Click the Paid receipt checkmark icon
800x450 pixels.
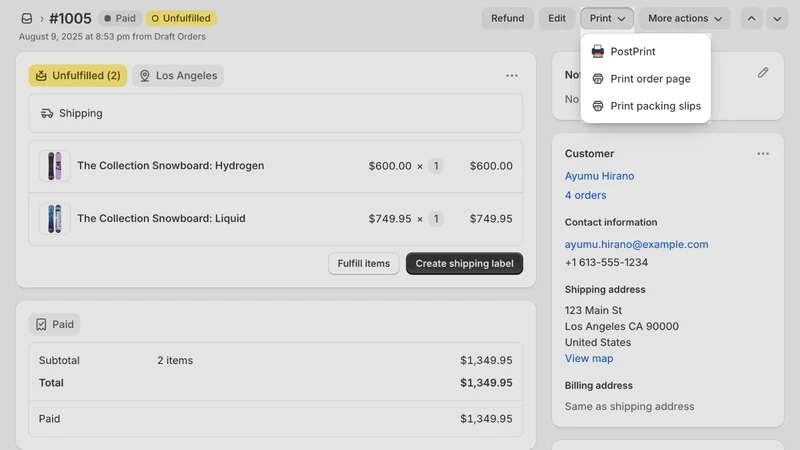pyautogui.click(x=41, y=324)
